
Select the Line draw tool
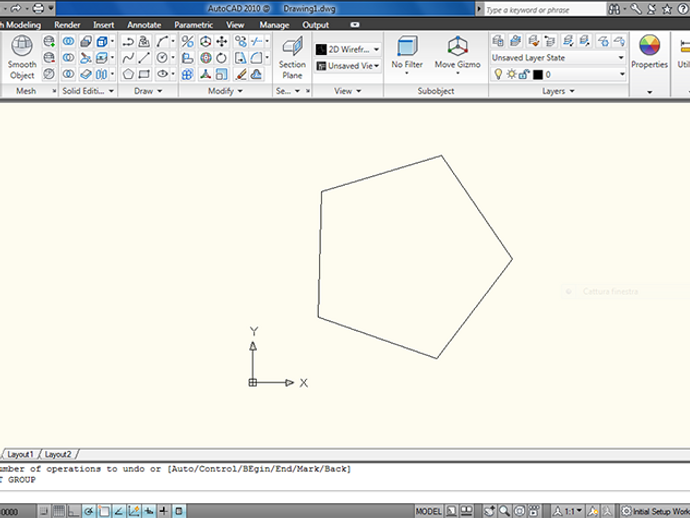point(144,58)
